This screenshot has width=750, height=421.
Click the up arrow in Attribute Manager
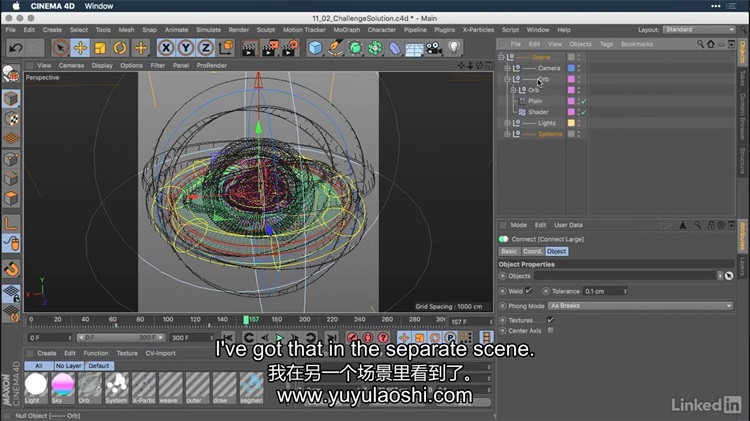click(x=683, y=225)
